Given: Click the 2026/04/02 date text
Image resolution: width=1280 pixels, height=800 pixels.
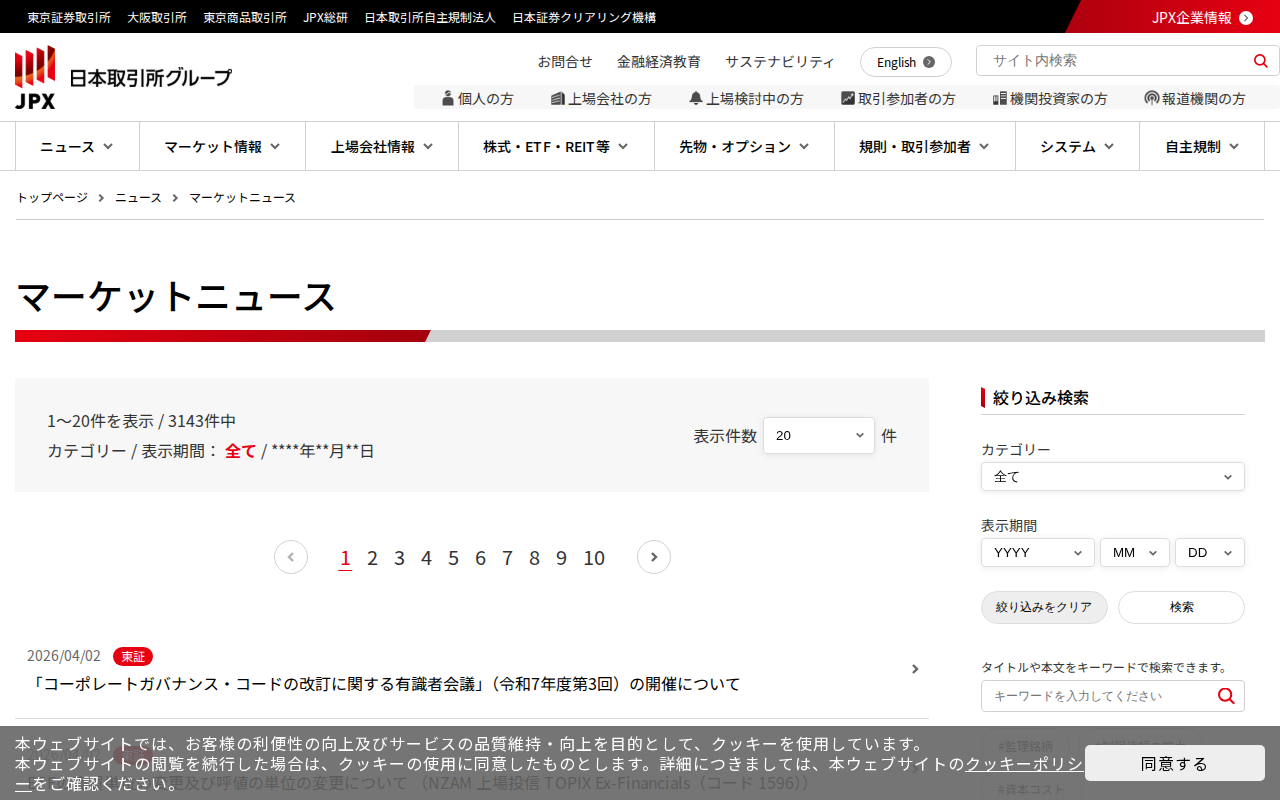Looking at the screenshot, I should click(64, 656).
